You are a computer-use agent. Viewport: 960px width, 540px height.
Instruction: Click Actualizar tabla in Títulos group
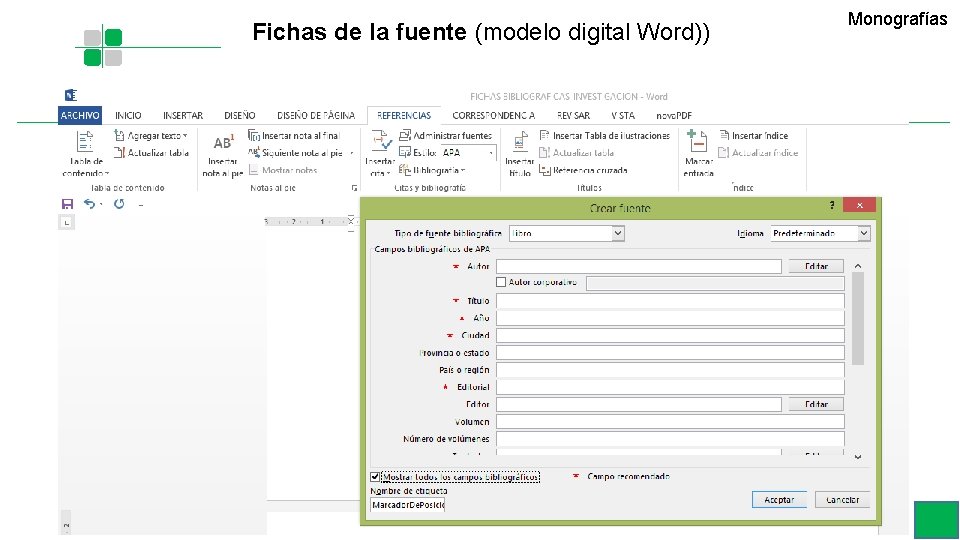[x=576, y=152]
